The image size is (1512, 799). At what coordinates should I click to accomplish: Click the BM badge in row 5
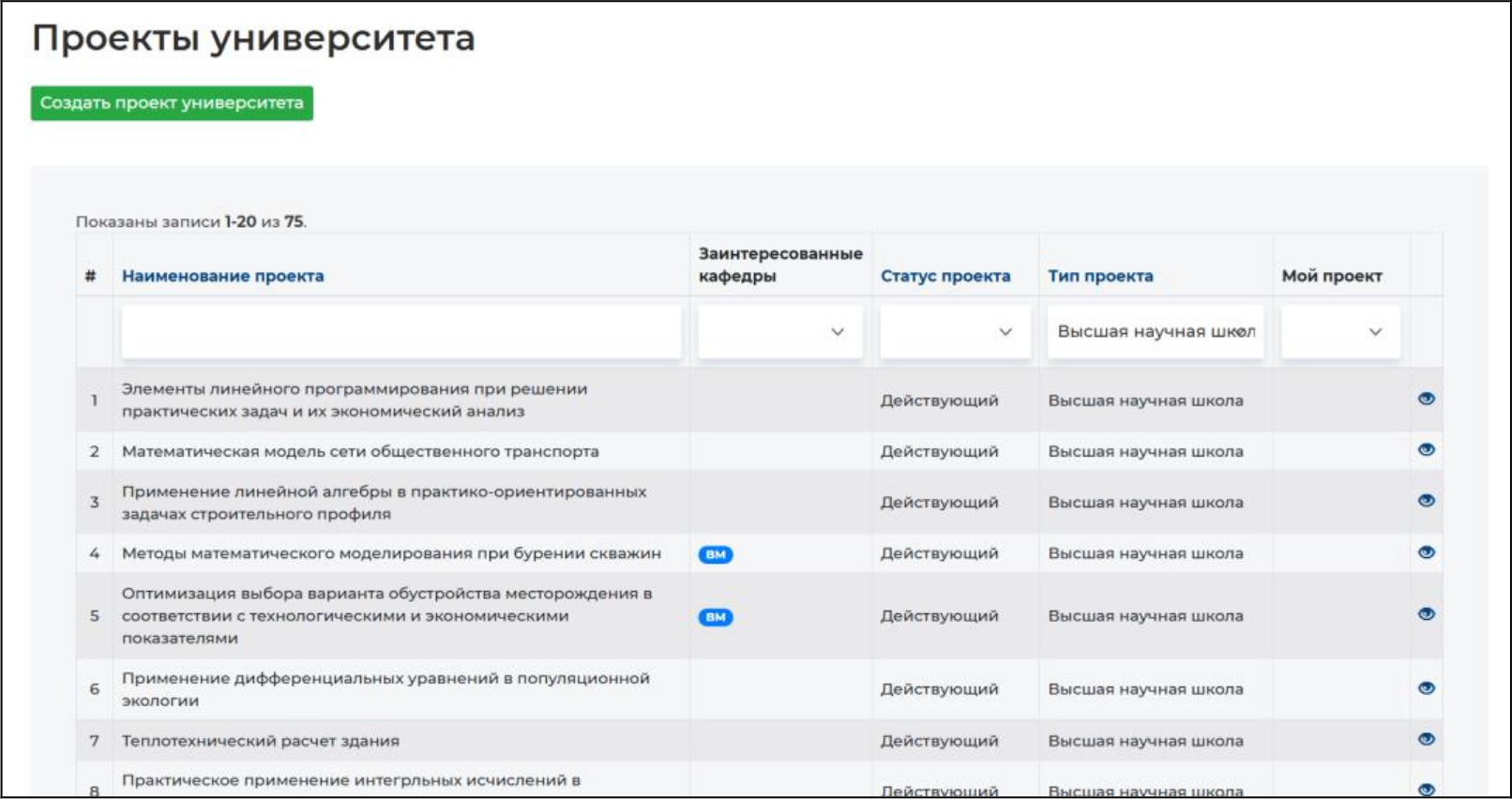pyautogui.click(x=716, y=617)
